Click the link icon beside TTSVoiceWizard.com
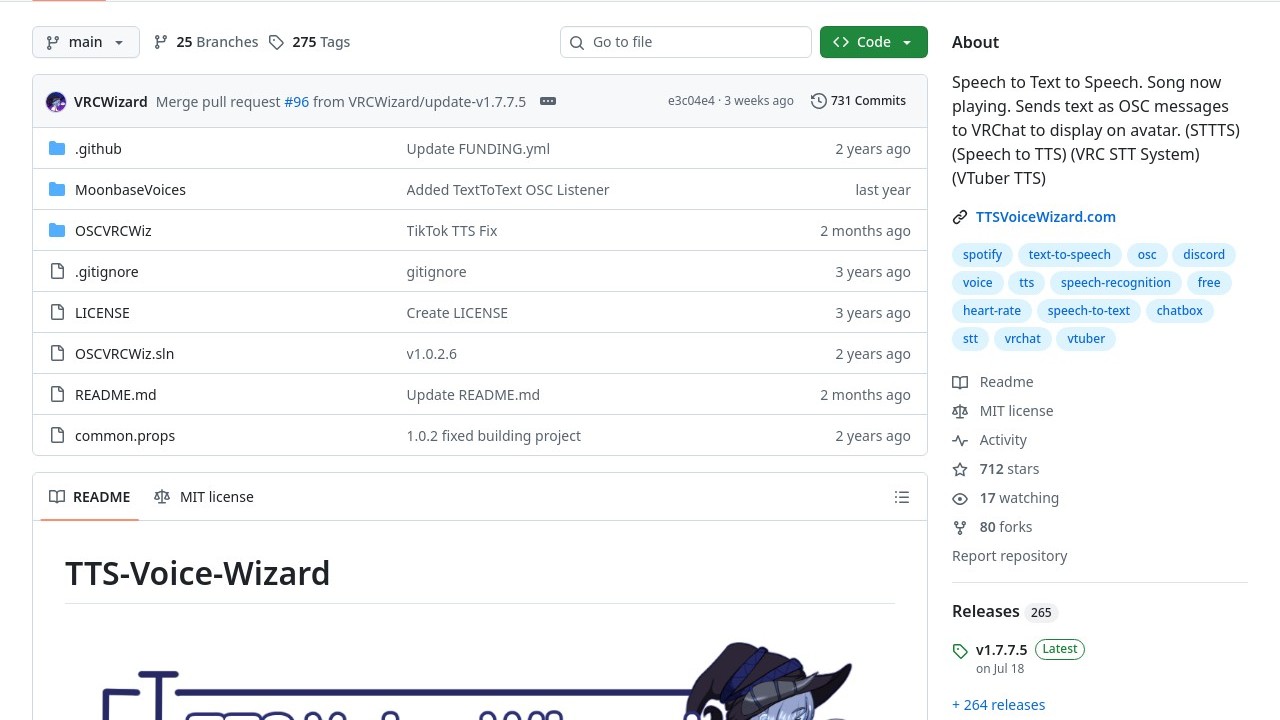 tap(960, 217)
